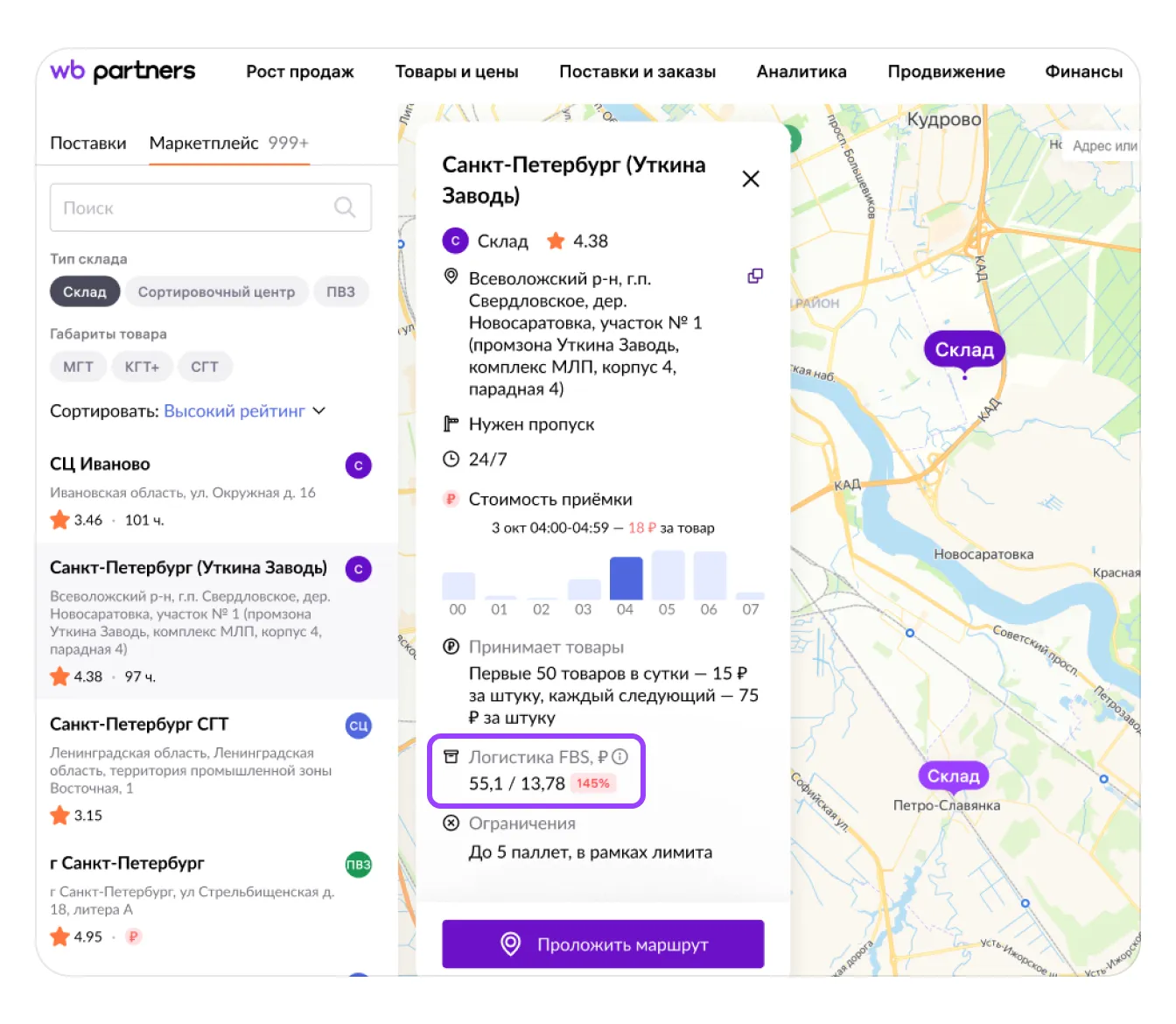This screenshot has width=1176, height=1024.
Task: Copy warehouse address using copy icon
Action: 754,277
